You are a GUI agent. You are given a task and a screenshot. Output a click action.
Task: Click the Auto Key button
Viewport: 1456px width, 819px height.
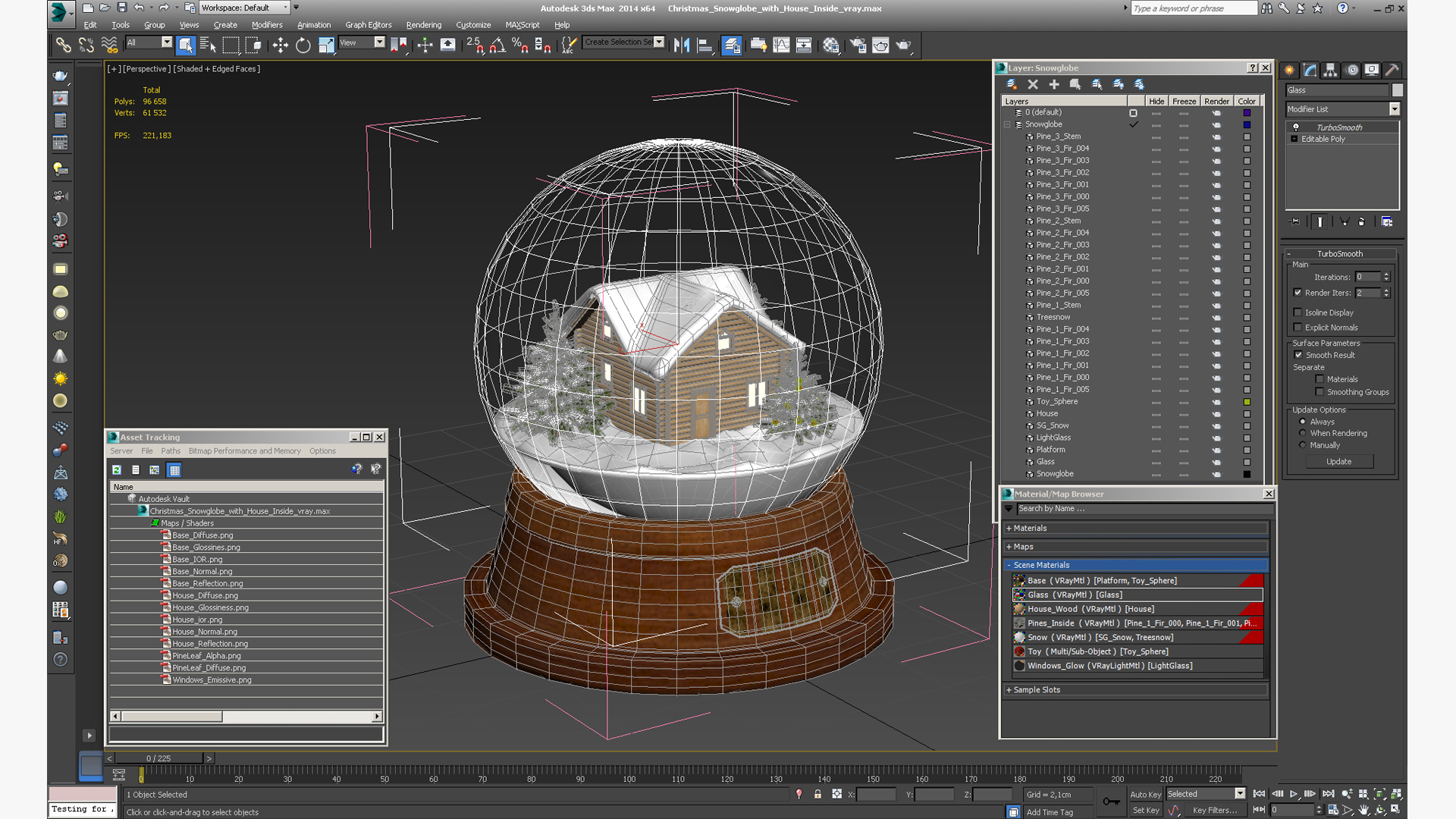click(x=1145, y=794)
